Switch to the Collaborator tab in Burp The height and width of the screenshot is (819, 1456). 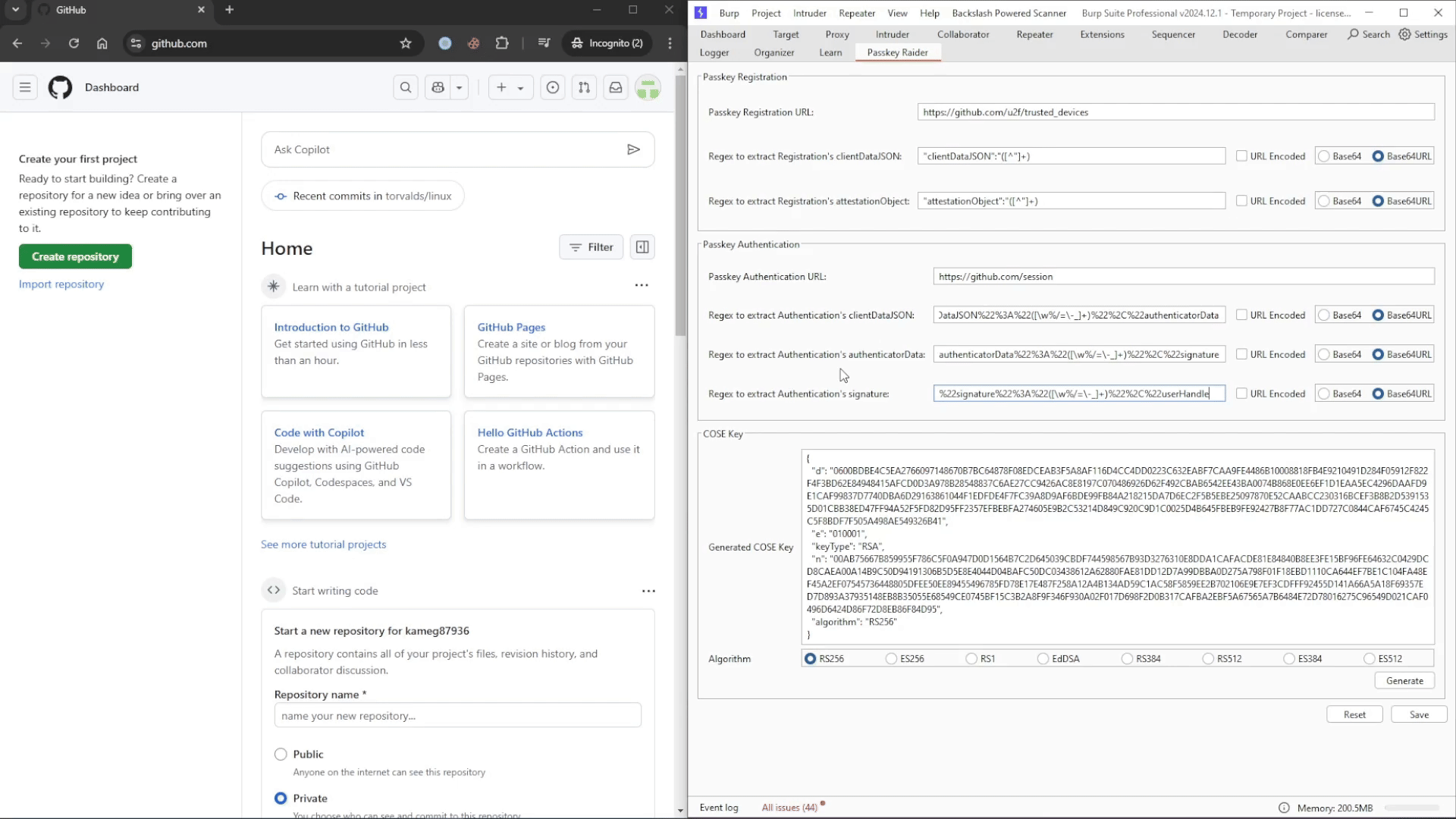click(963, 34)
